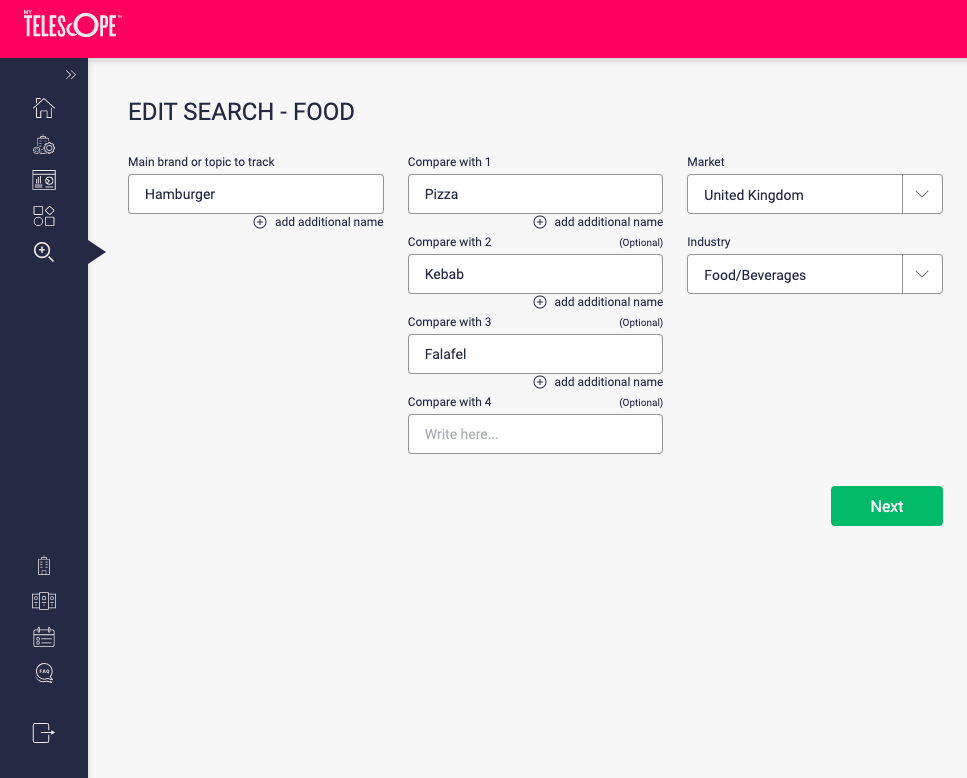Open the shapes widgets icon
The width and height of the screenshot is (967, 778).
(x=44, y=216)
